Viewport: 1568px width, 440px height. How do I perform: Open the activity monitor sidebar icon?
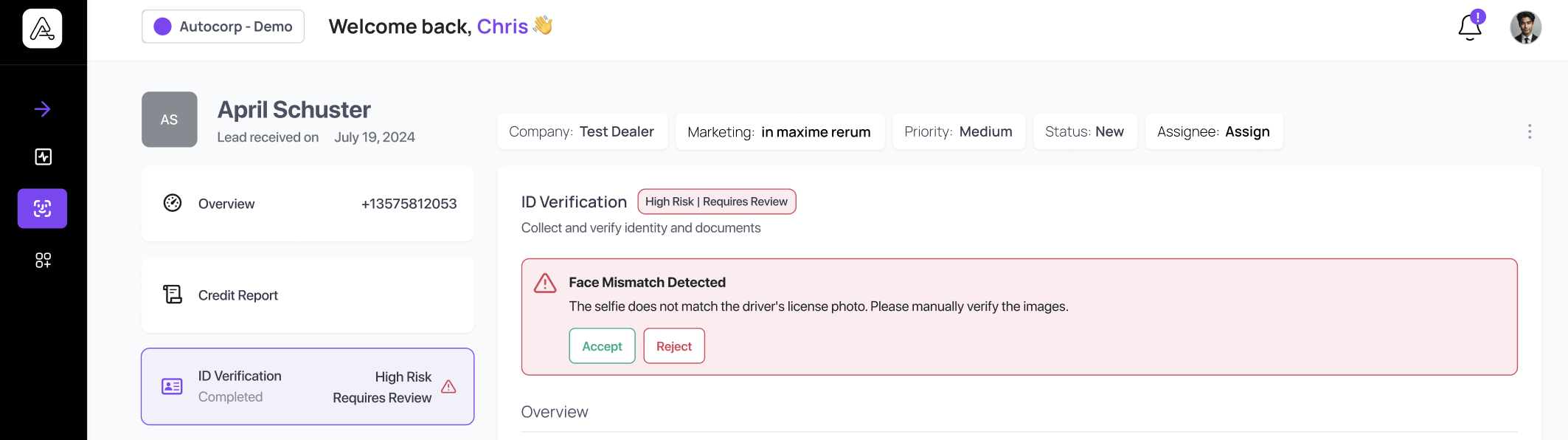[43, 157]
